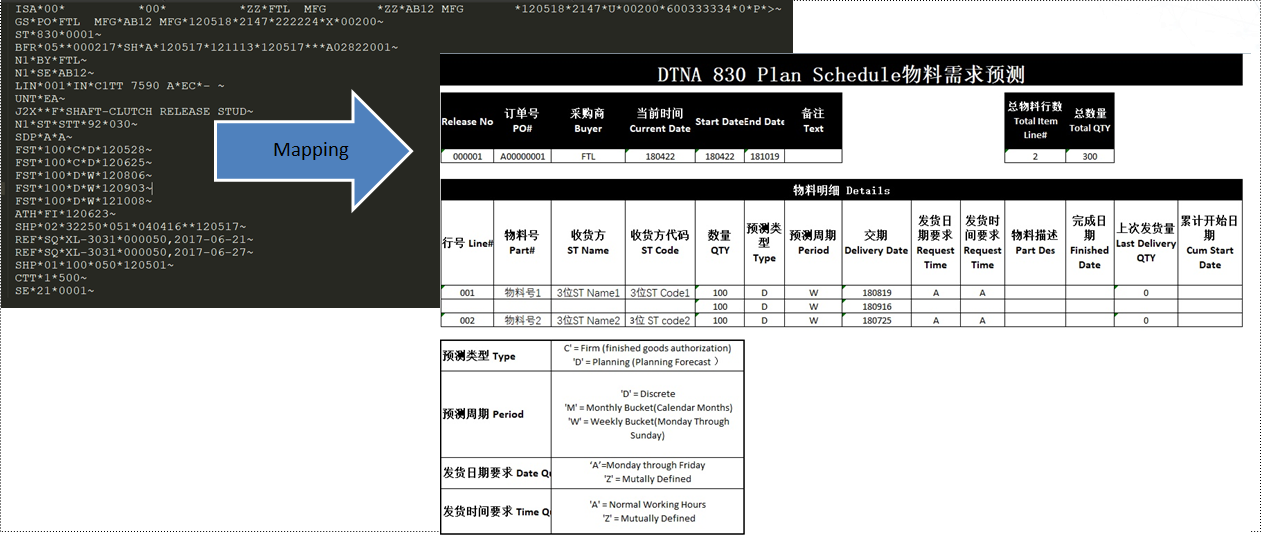Select the CTT*1*500~ line in EDI text
The image size is (1261, 539).
(52, 277)
